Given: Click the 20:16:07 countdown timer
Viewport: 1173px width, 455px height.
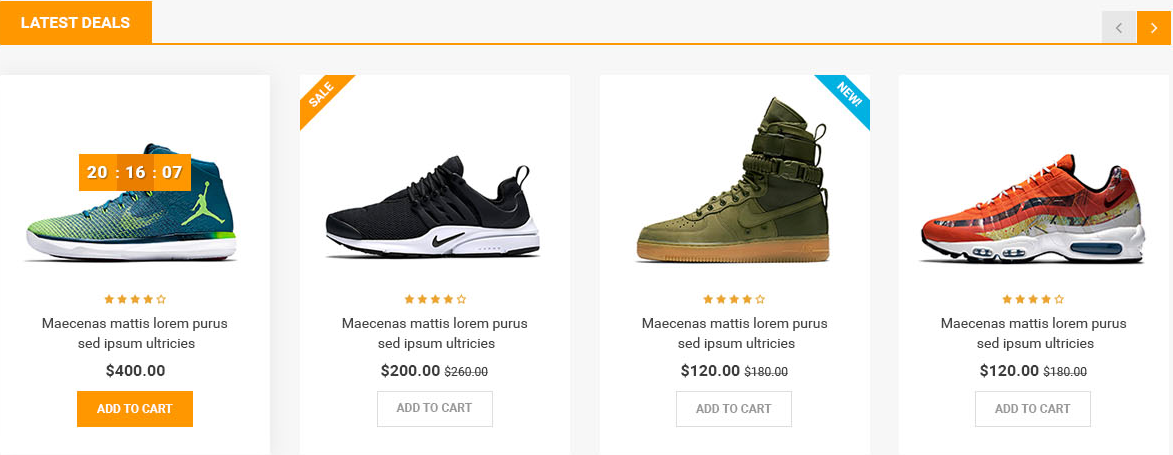Looking at the screenshot, I should [x=135, y=172].
